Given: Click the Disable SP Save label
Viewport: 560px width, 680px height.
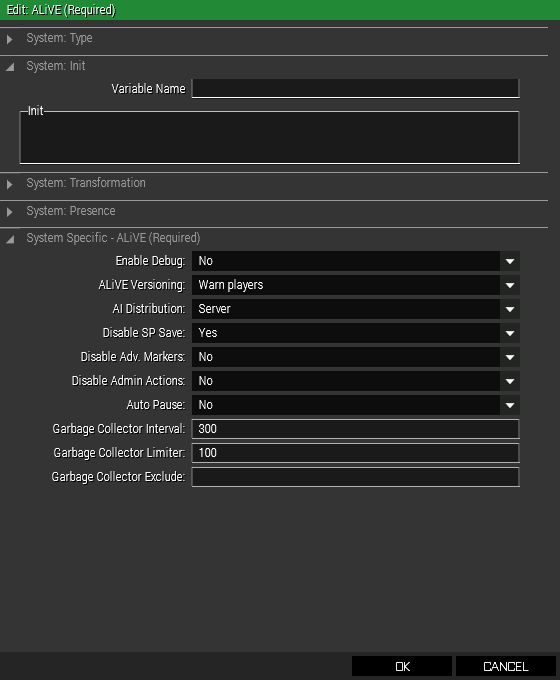Looking at the screenshot, I should pos(144,333).
